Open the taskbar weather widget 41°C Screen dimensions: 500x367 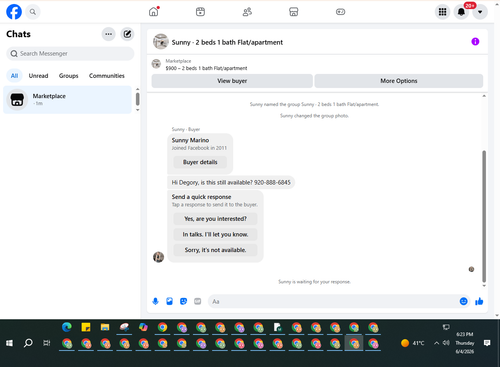pos(413,343)
